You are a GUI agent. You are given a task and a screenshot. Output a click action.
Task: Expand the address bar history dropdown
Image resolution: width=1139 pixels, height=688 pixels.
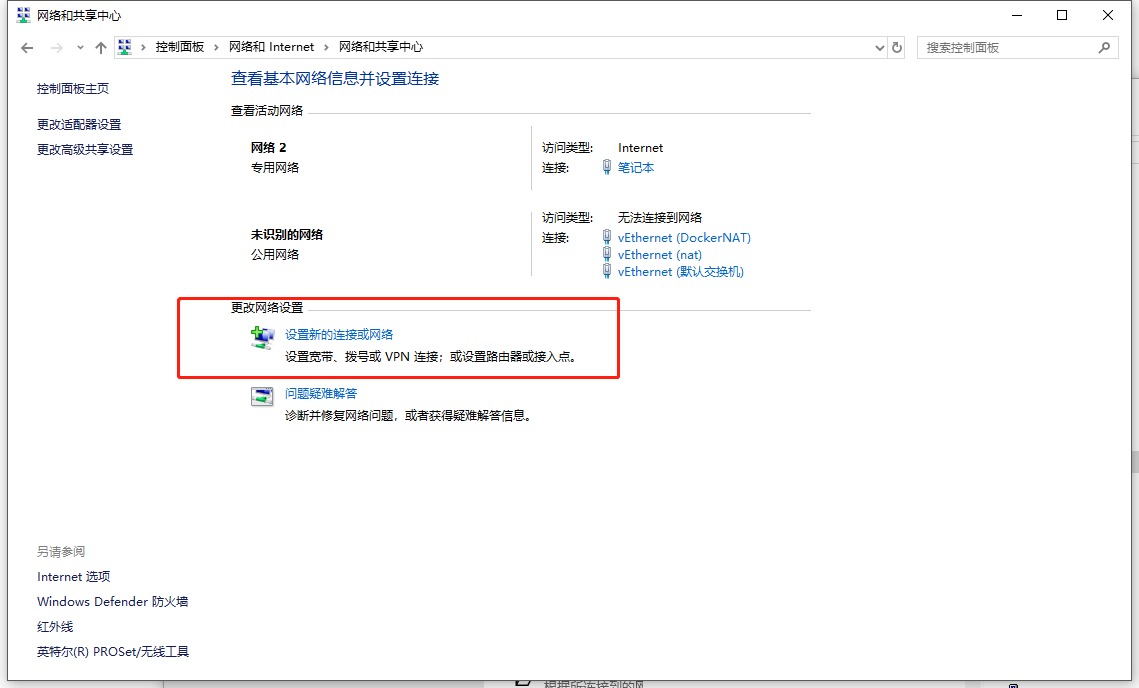tap(879, 47)
